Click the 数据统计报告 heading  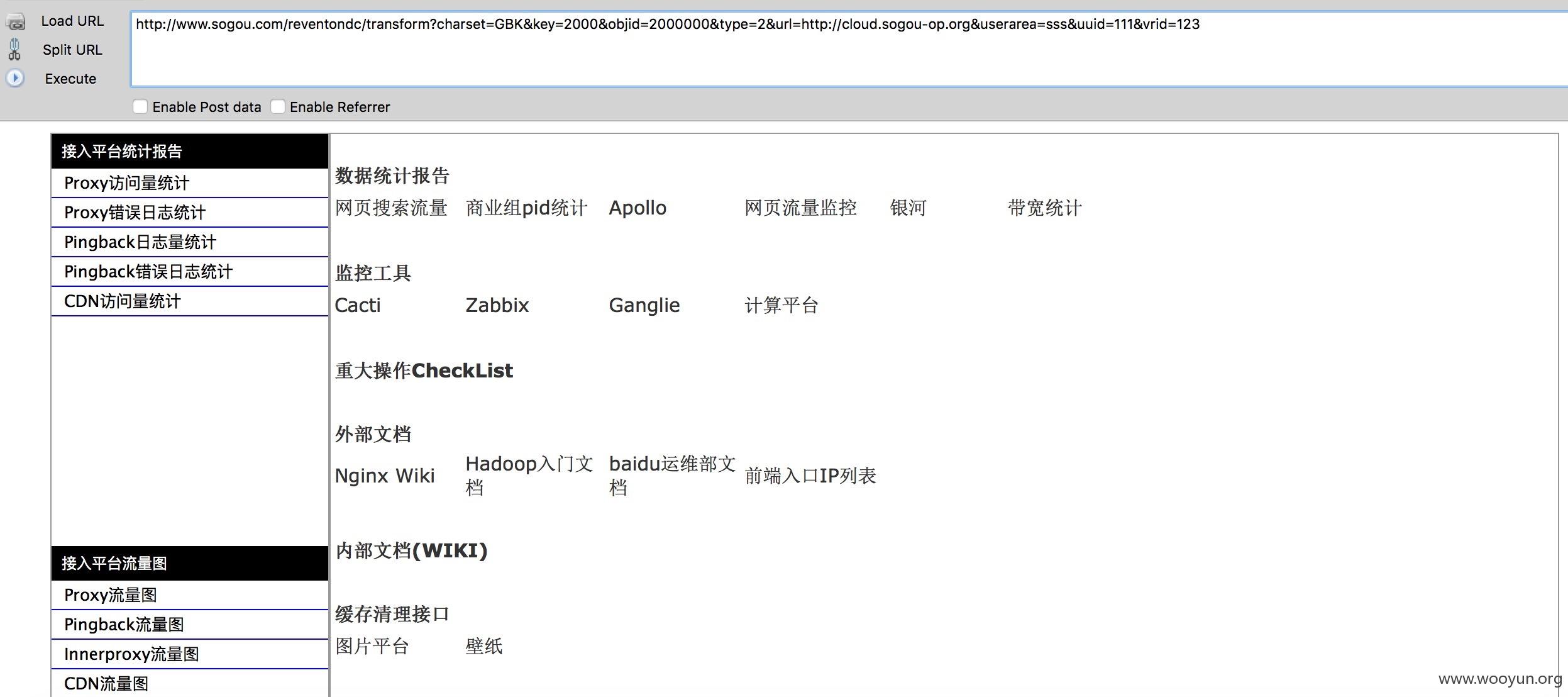coord(392,176)
